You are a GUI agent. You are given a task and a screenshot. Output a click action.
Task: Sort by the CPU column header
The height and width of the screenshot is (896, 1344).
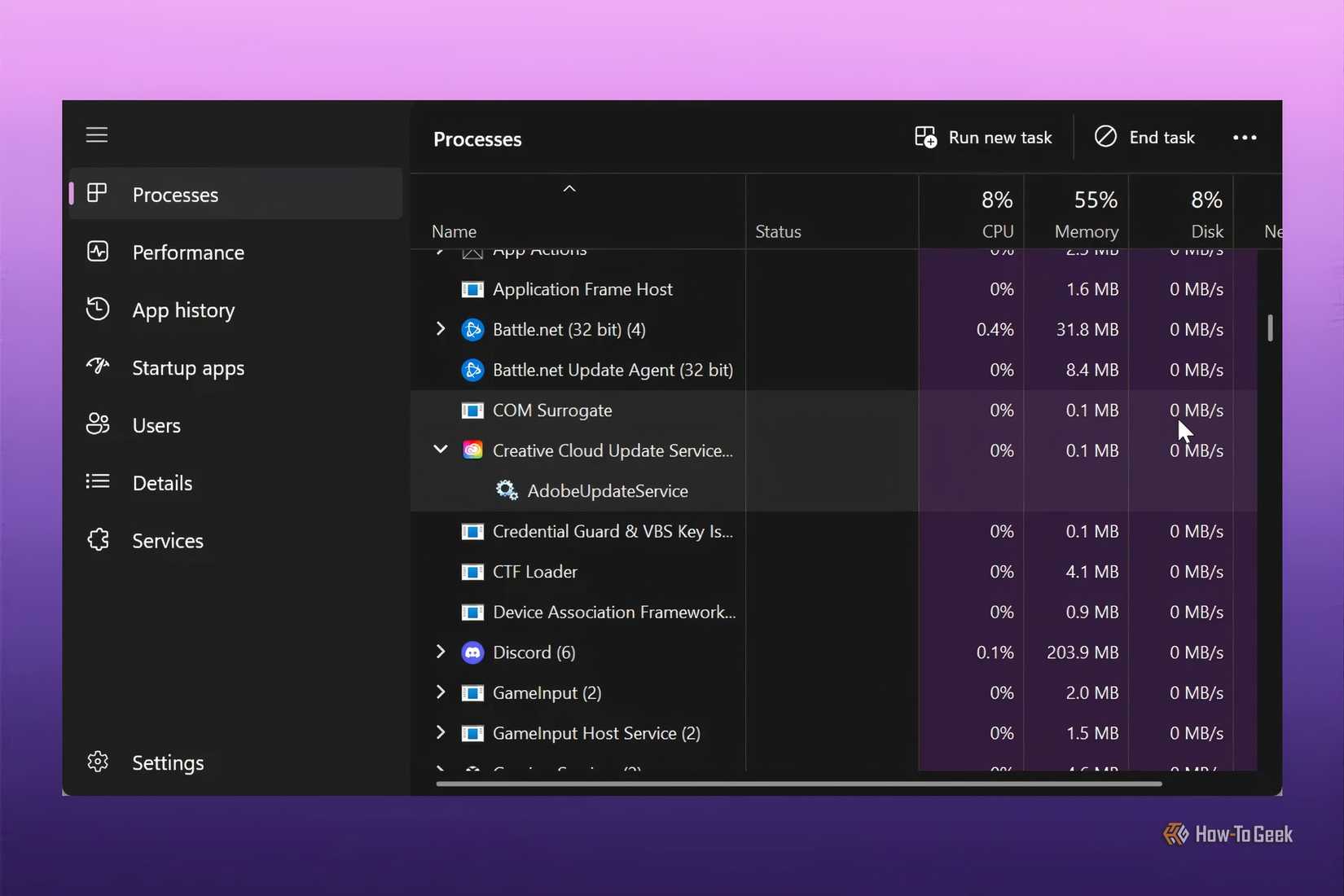972,212
